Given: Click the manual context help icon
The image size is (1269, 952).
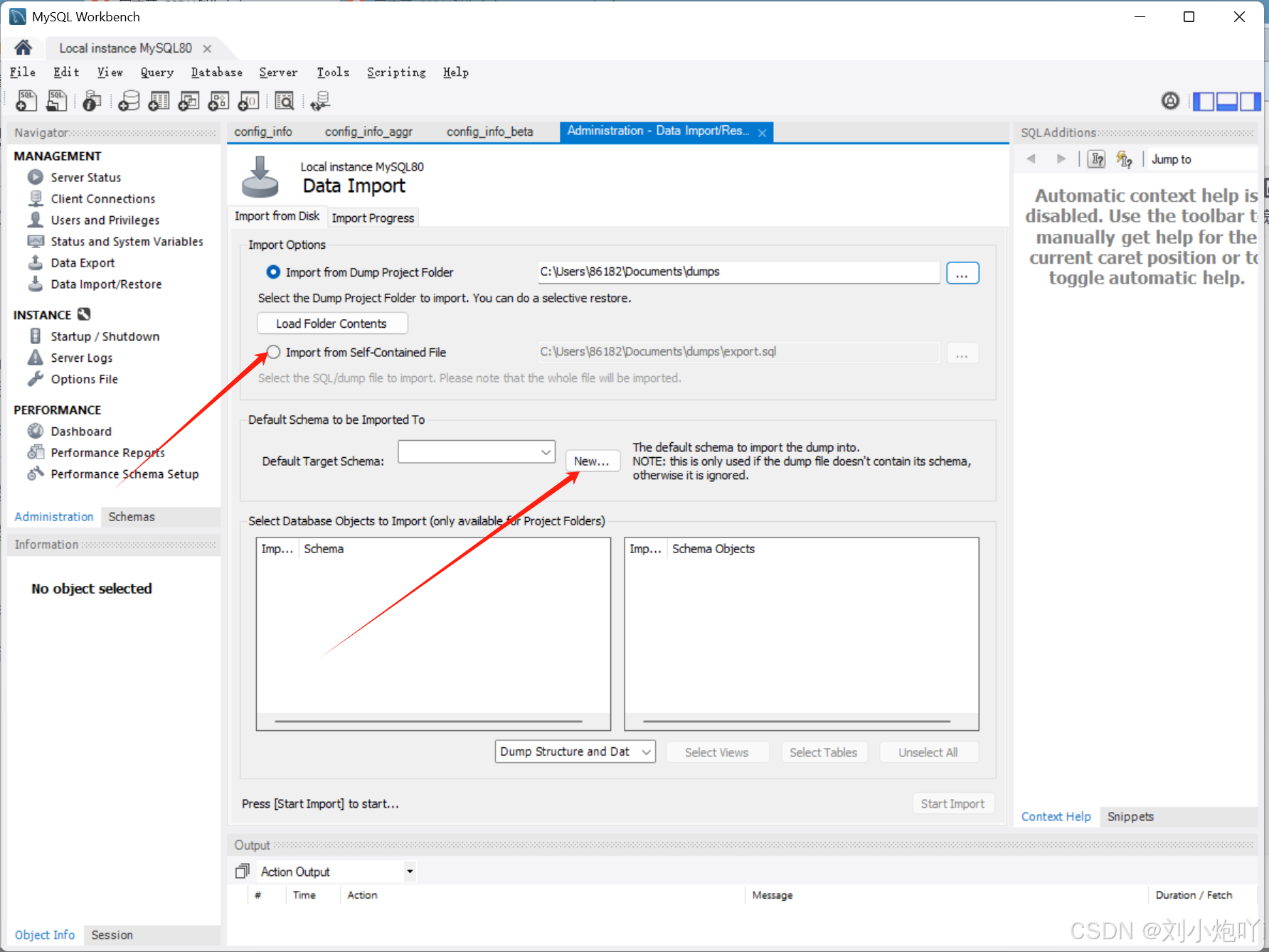Looking at the screenshot, I should coord(1098,159).
